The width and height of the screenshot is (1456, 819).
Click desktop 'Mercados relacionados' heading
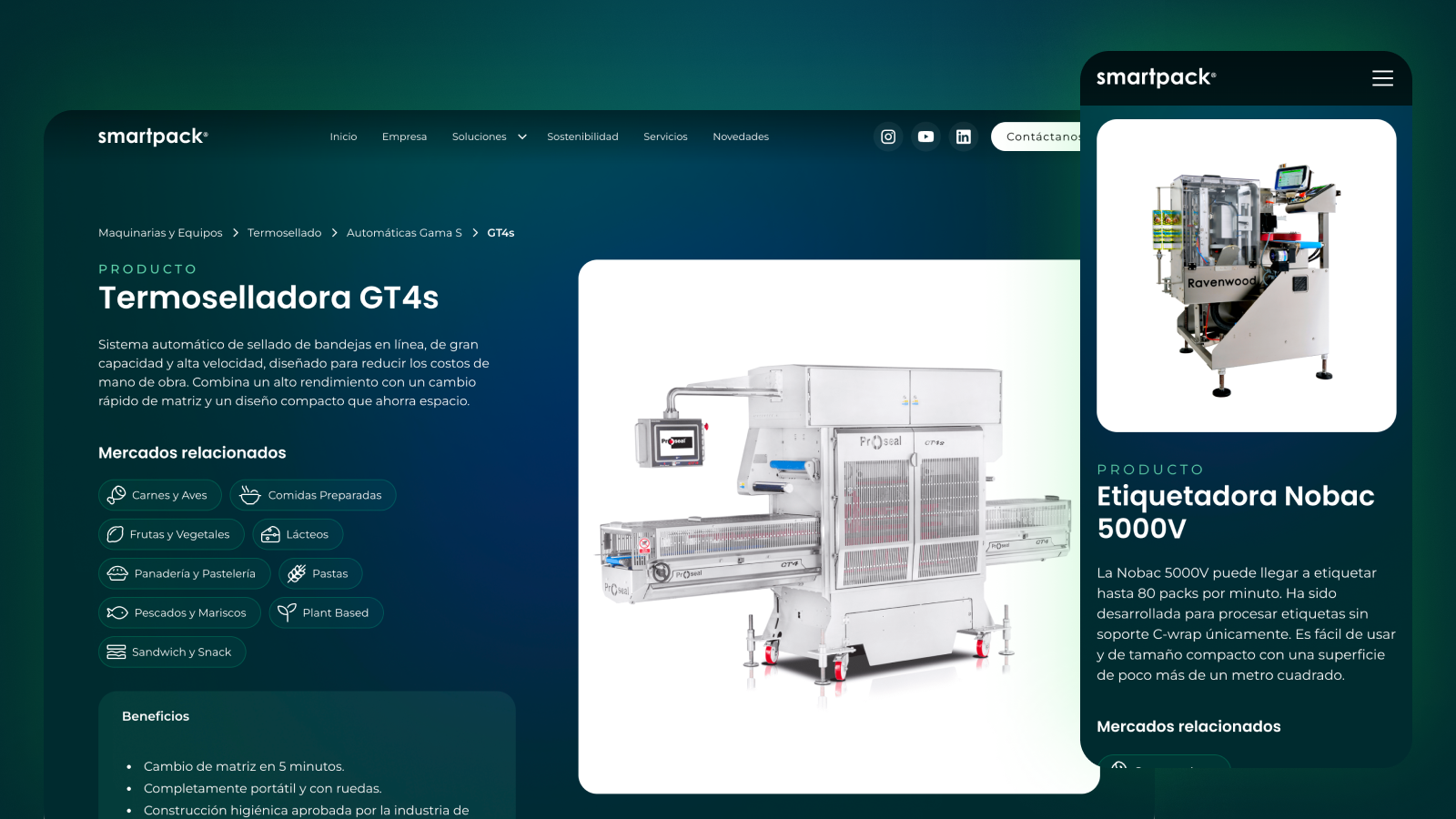click(192, 452)
